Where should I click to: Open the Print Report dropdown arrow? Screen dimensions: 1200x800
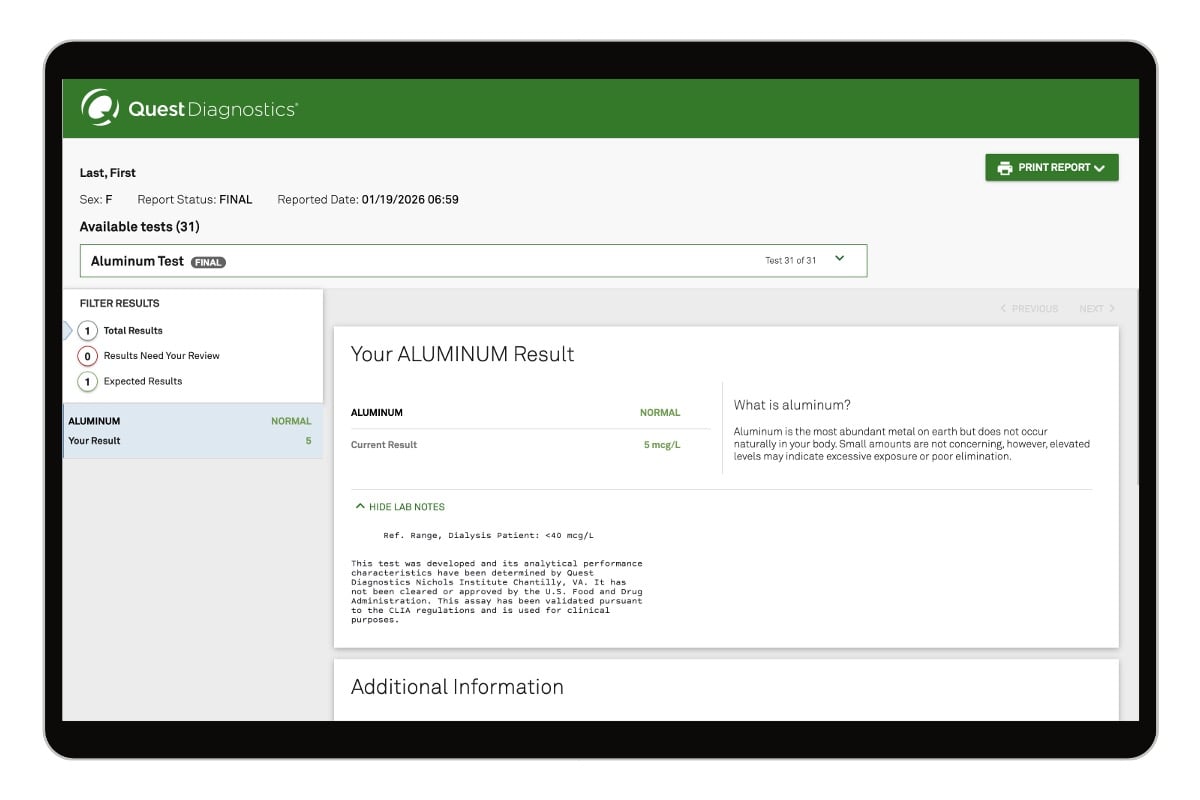tap(1100, 169)
